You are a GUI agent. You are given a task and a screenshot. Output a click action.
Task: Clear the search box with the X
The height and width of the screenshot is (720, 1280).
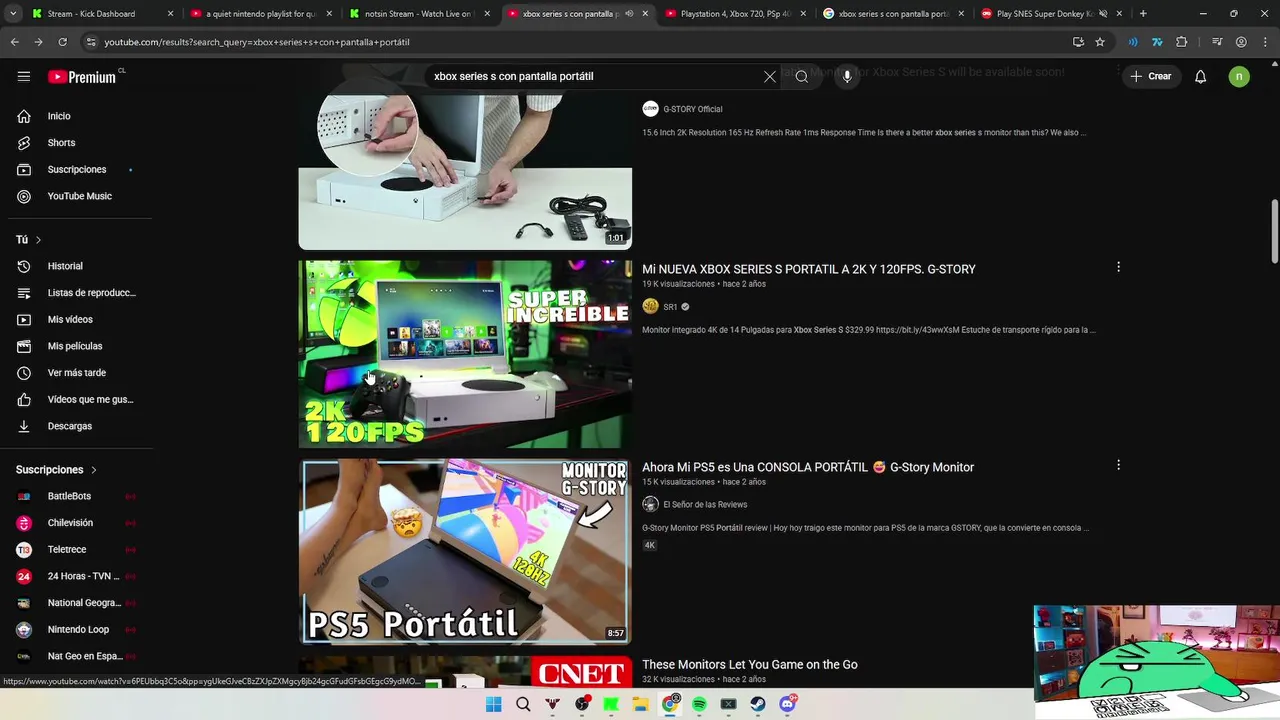point(770,76)
